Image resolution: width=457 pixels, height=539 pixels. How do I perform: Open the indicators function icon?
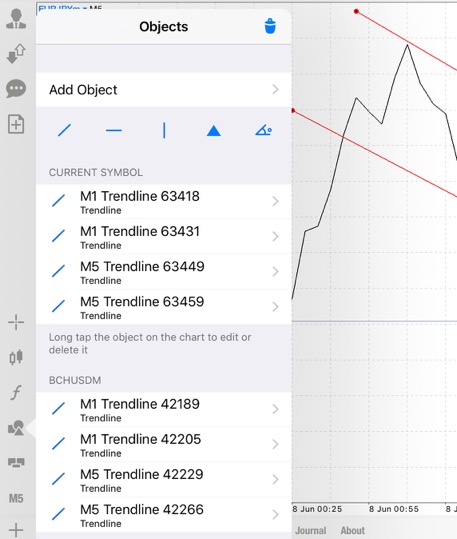16,393
